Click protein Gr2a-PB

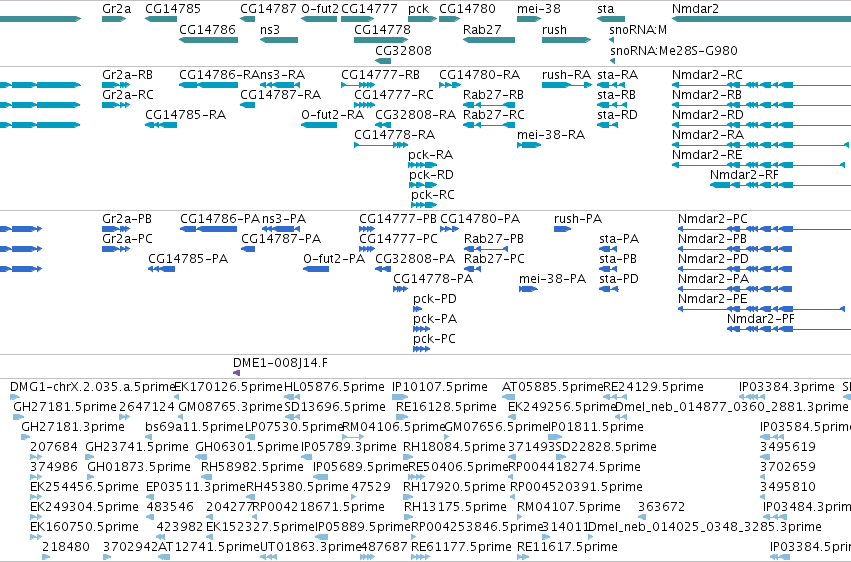[116, 229]
